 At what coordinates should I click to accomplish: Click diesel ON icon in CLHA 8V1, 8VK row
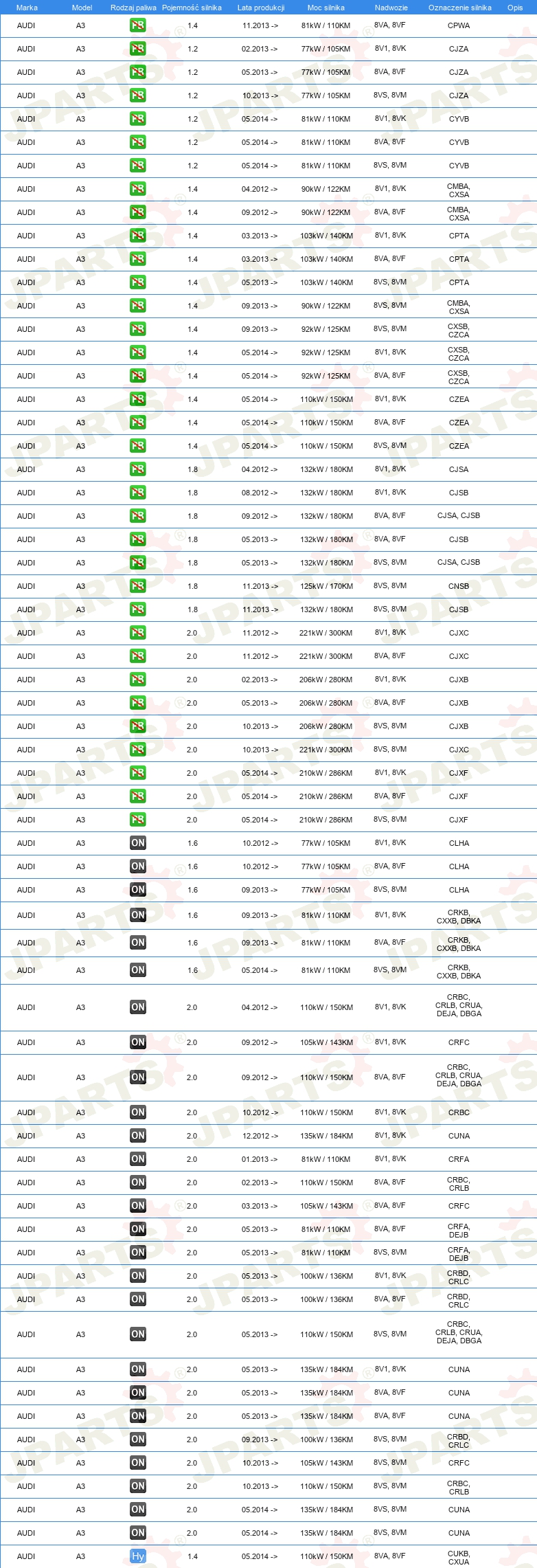click(137, 843)
